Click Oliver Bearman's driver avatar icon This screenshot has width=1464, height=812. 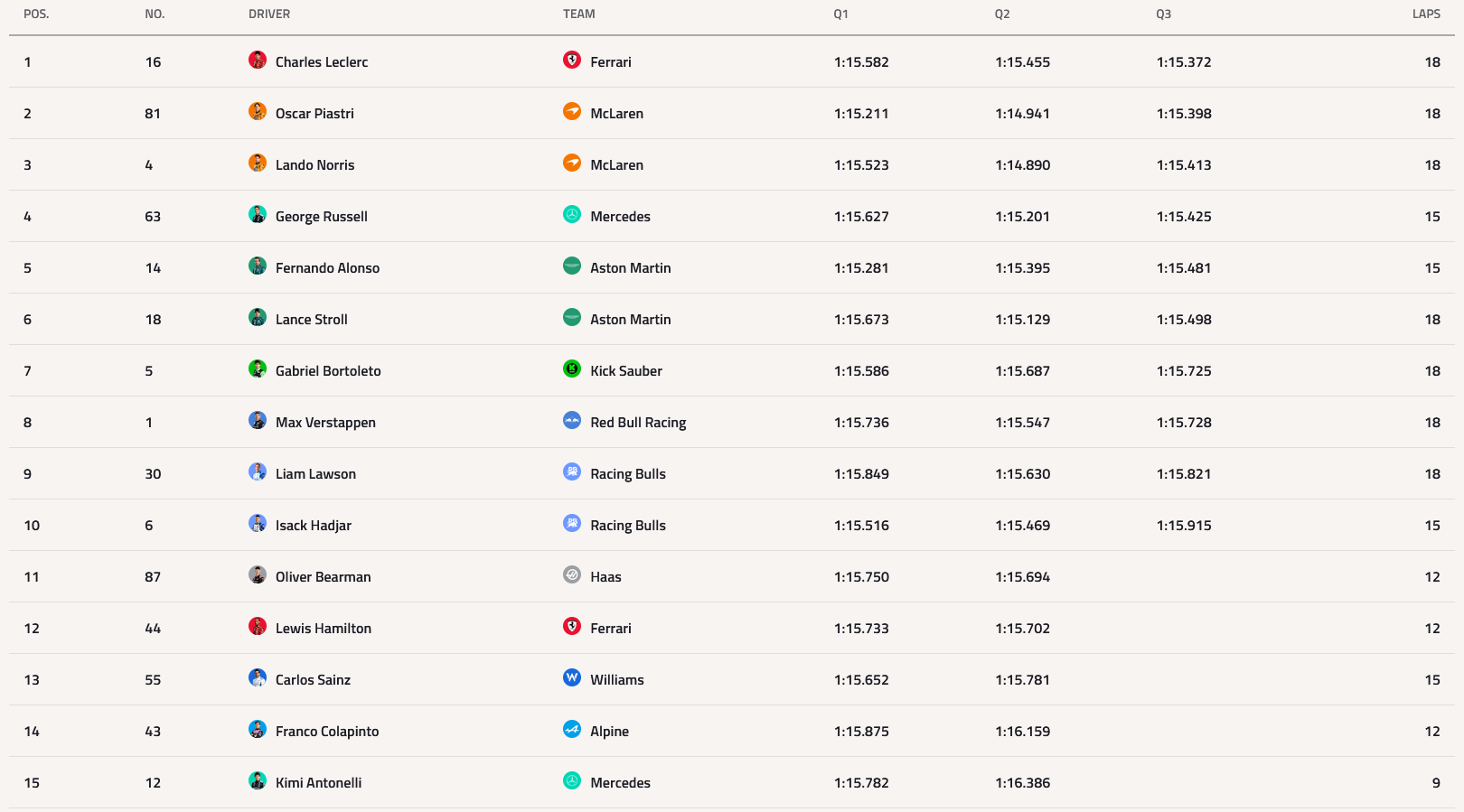[258, 574]
